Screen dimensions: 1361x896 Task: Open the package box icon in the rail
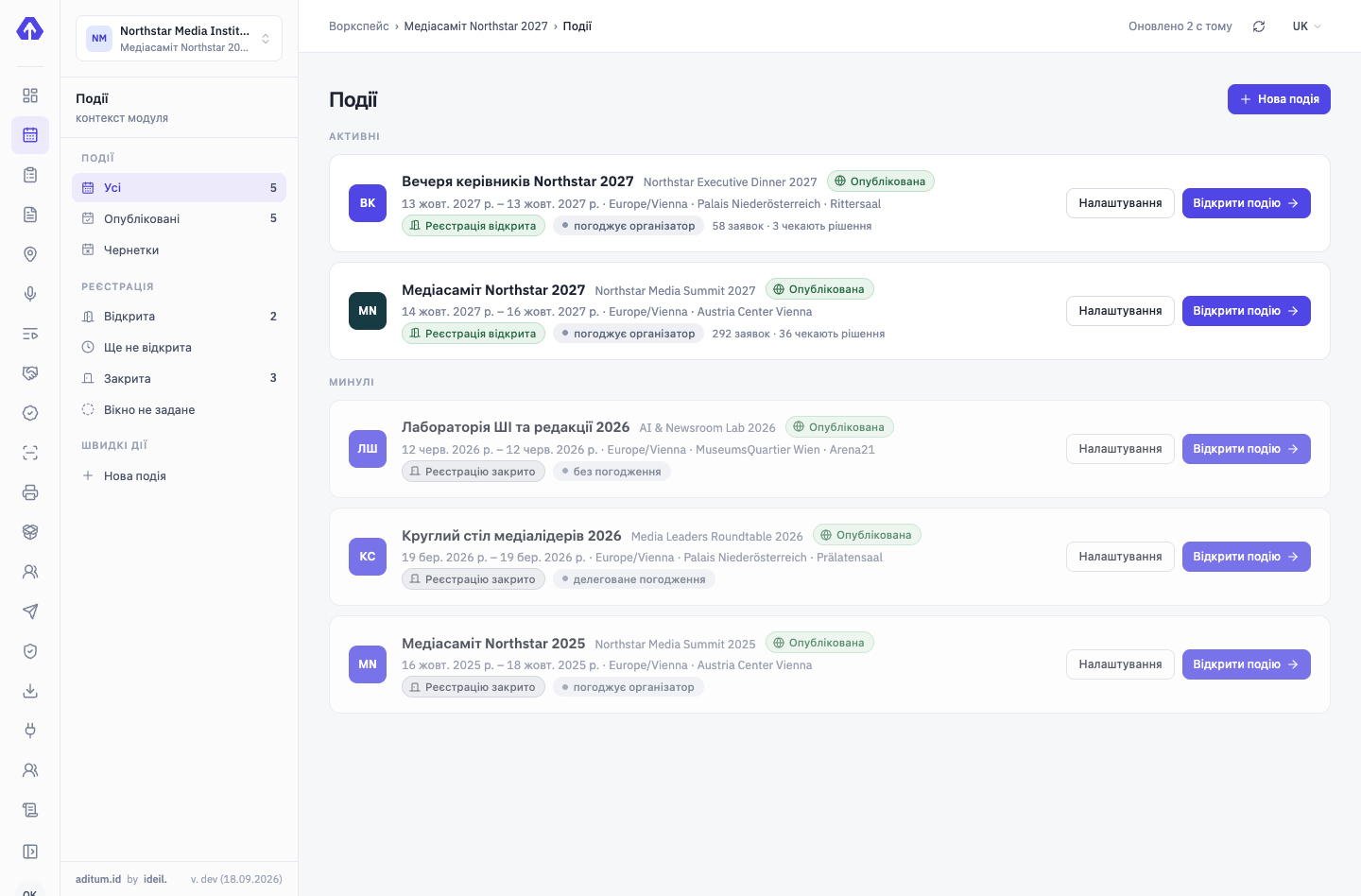pyautogui.click(x=30, y=532)
